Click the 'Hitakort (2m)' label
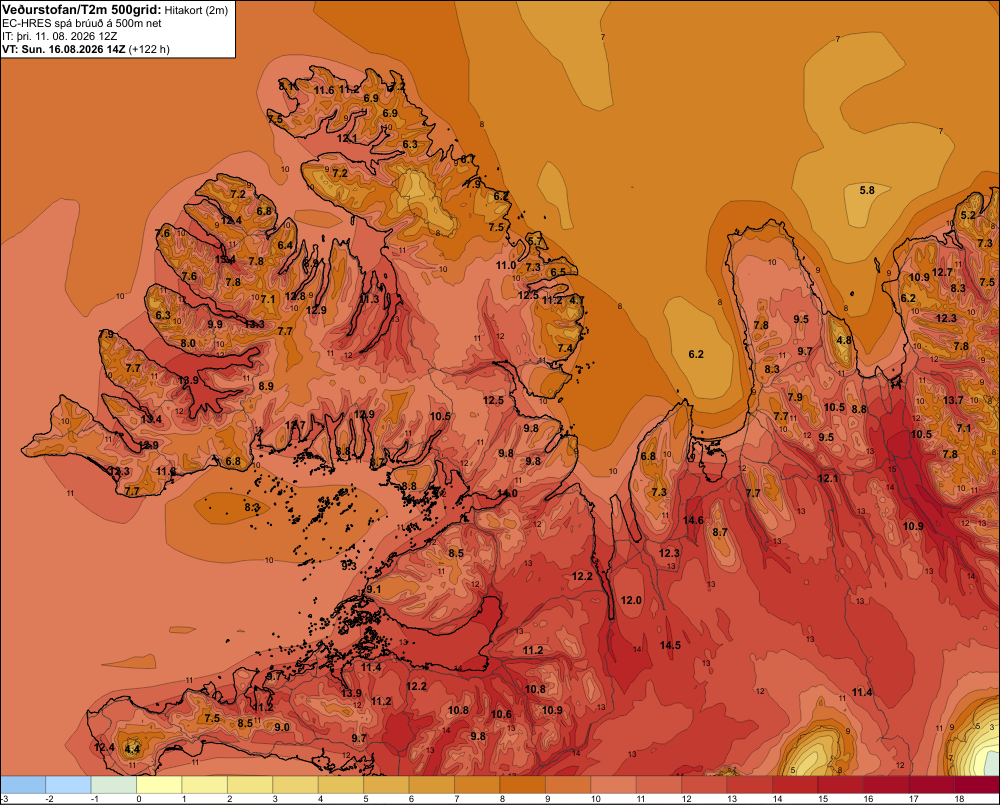Image resolution: width=1000 pixels, height=805 pixels. click(196, 10)
